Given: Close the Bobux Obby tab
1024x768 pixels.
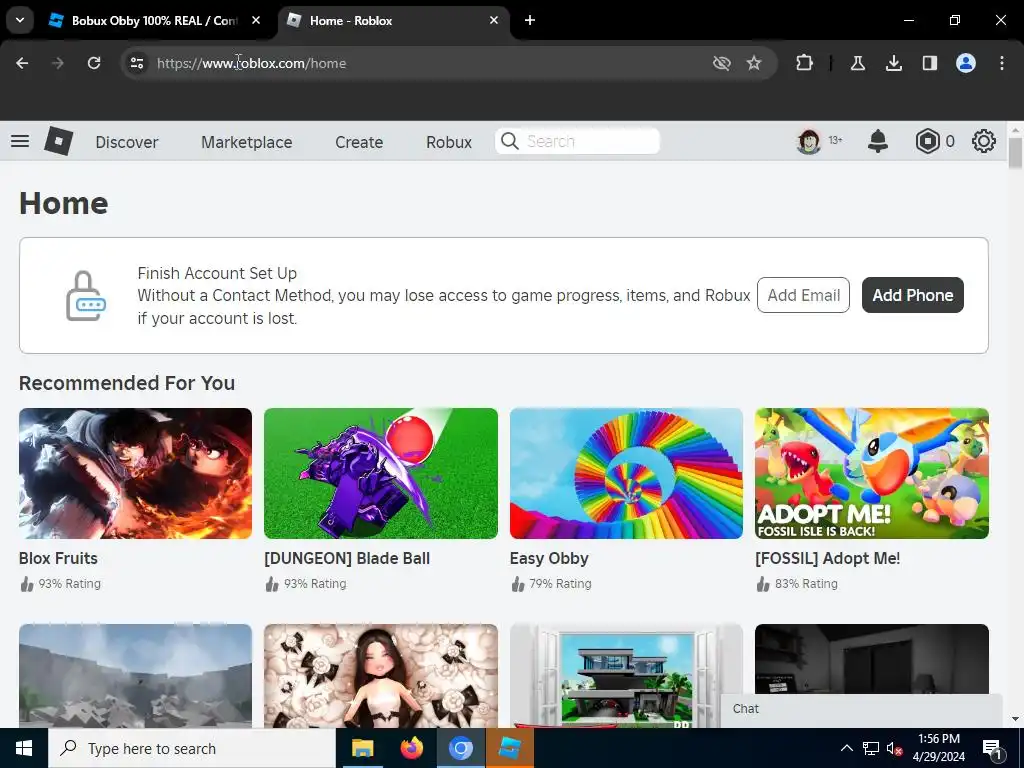Looking at the screenshot, I should (256, 20).
